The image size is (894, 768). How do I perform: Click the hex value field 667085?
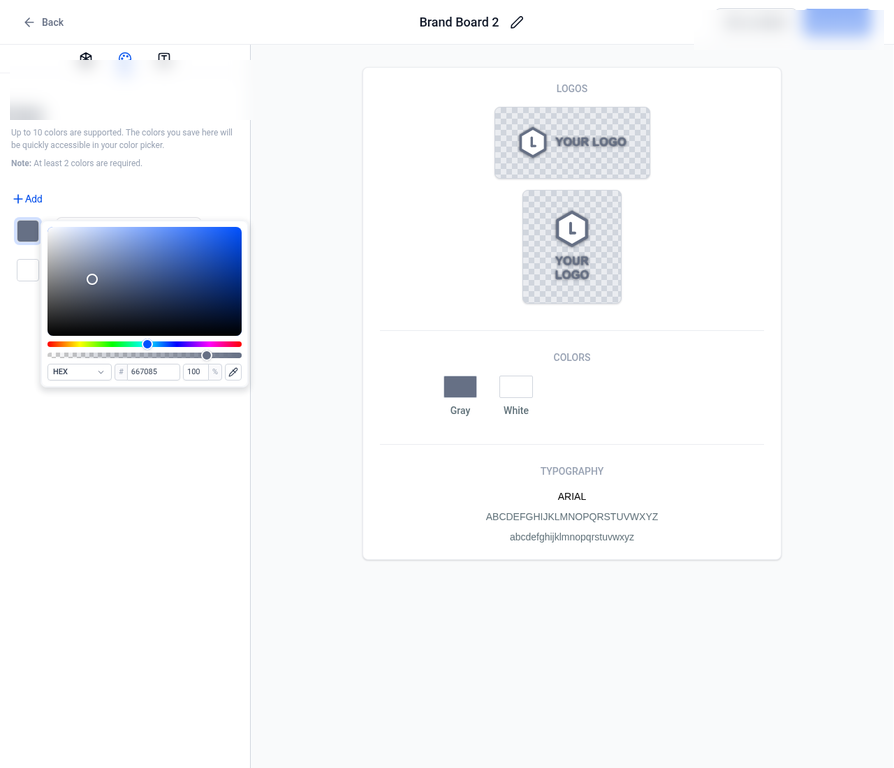(153, 372)
